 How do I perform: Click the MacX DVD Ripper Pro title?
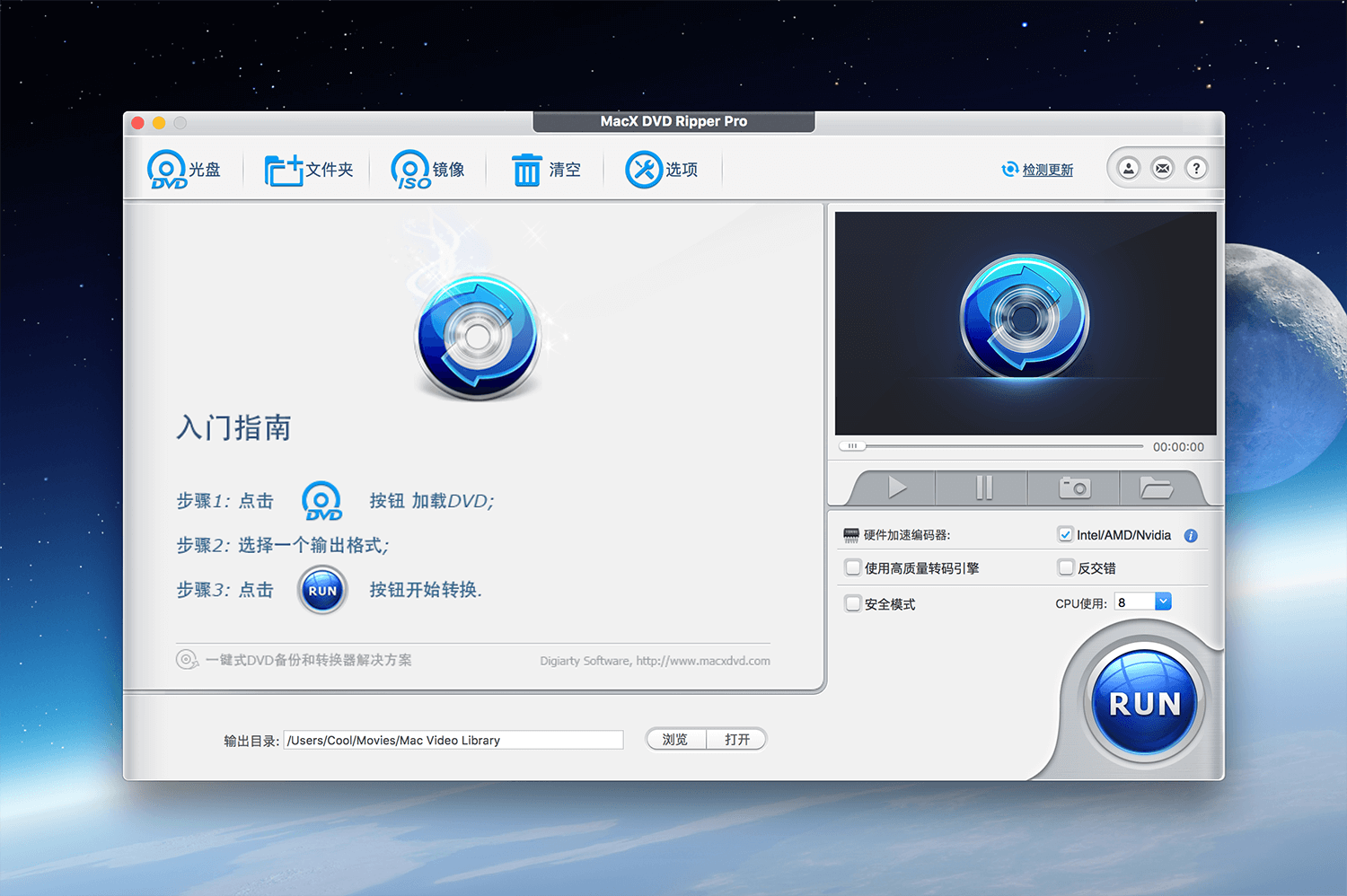point(673,121)
